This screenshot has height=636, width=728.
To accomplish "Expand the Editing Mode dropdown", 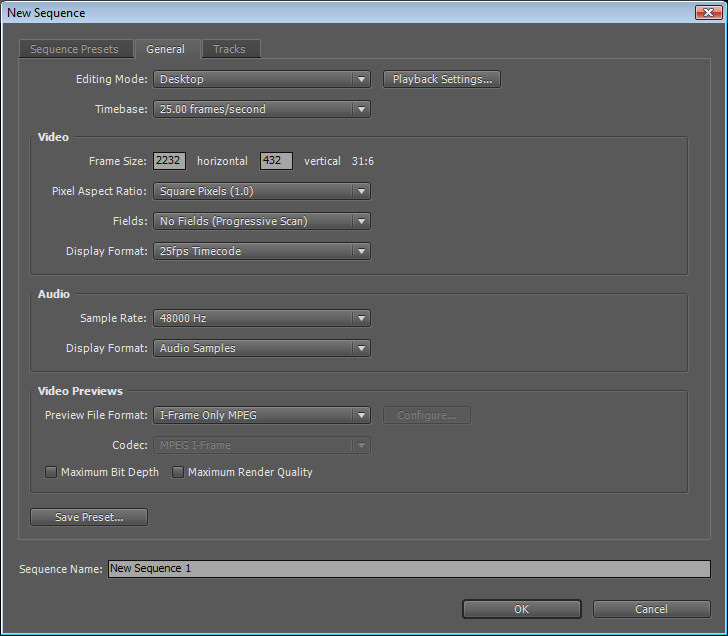I will point(261,79).
